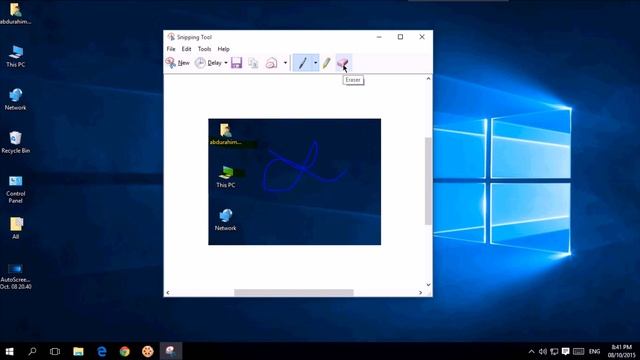The image size is (640, 360).
Task: Select the Pen tool
Action: click(302, 63)
